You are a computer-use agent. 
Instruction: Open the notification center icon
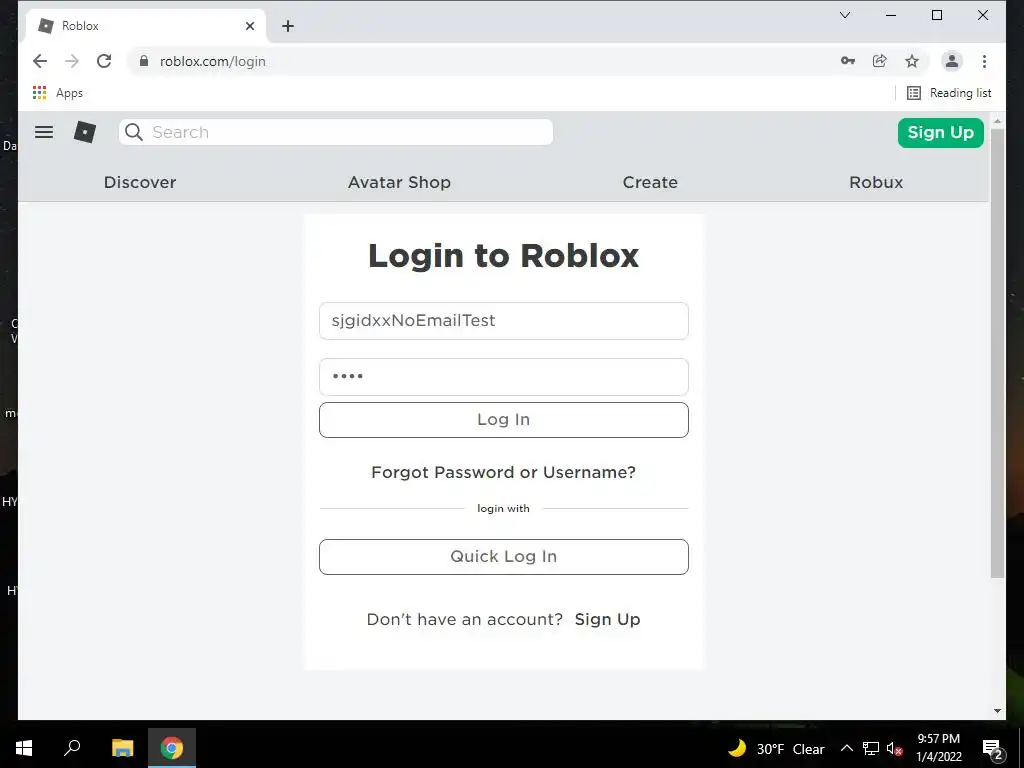(x=991, y=749)
